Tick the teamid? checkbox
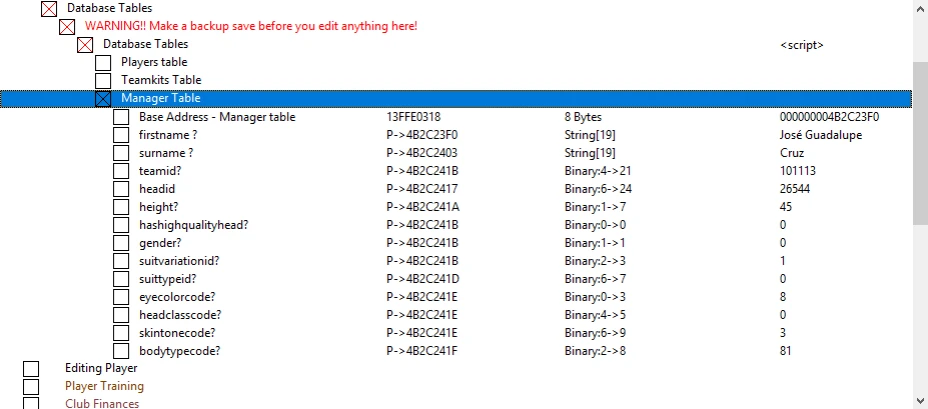This screenshot has height=409, width=928. (121, 171)
